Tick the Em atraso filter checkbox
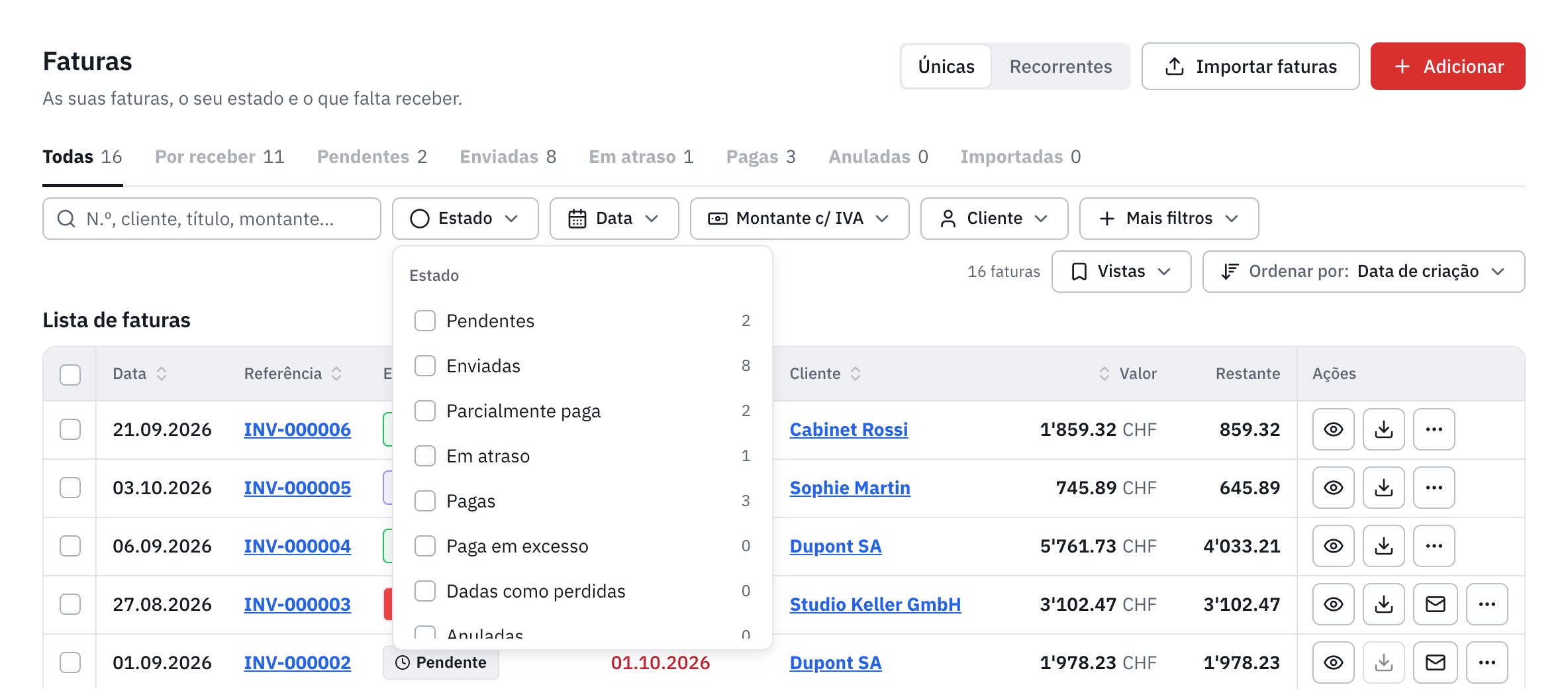This screenshot has width=1568, height=689. point(425,456)
